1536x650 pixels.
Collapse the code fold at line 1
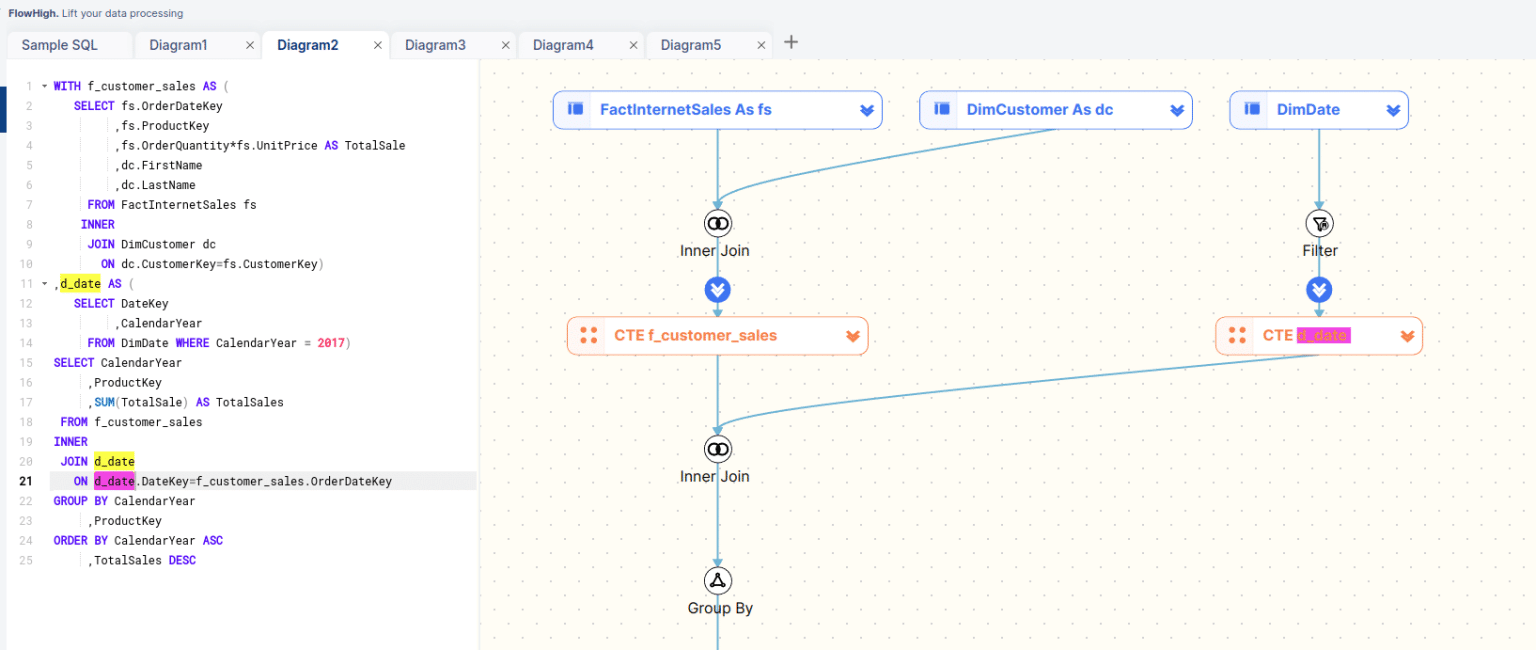click(x=44, y=86)
